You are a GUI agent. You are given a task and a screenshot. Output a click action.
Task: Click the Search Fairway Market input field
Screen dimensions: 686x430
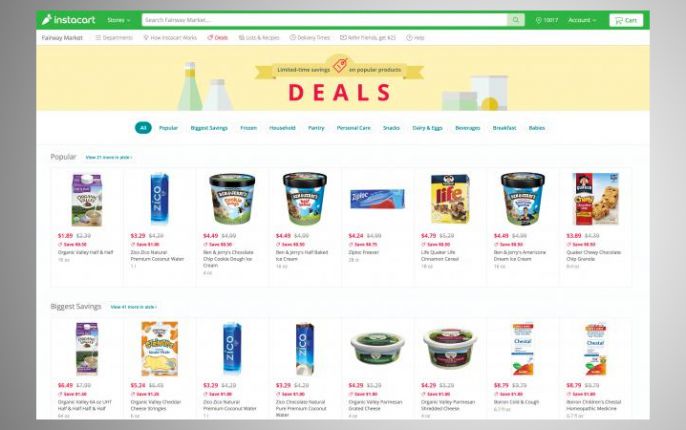pyautogui.click(x=324, y=20)
